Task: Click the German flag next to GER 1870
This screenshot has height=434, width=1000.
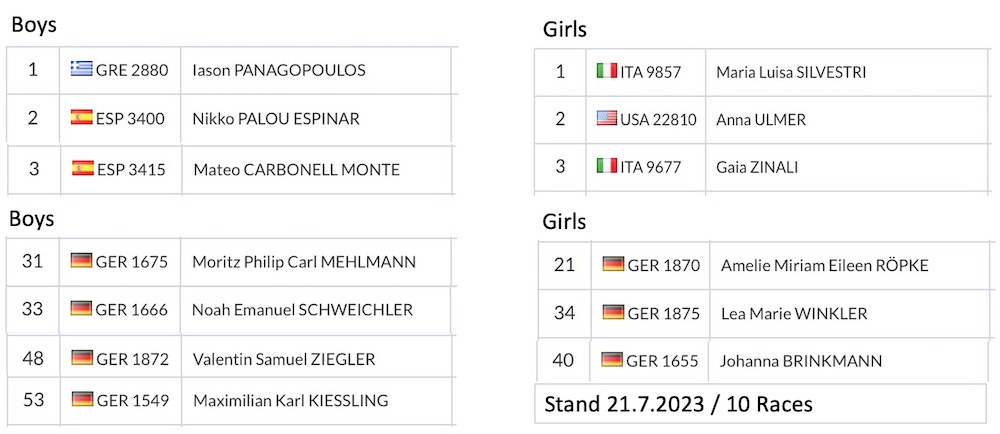Action: coord(613,264)
